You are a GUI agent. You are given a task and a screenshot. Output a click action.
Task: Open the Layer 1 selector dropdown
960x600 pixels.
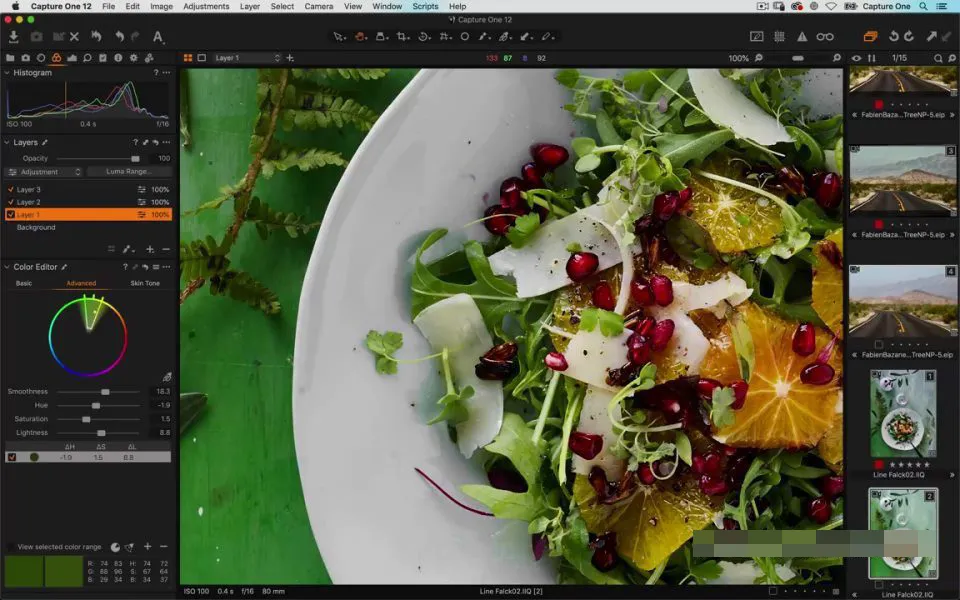pos(247,58)
